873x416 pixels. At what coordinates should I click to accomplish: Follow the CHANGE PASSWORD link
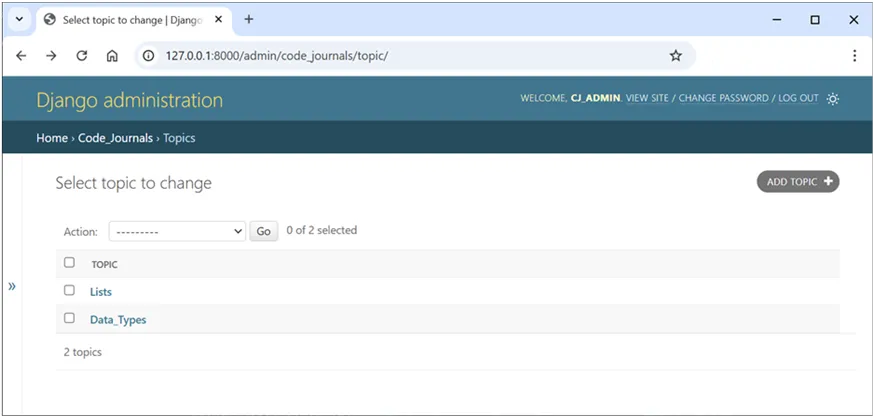click(723, 98)
